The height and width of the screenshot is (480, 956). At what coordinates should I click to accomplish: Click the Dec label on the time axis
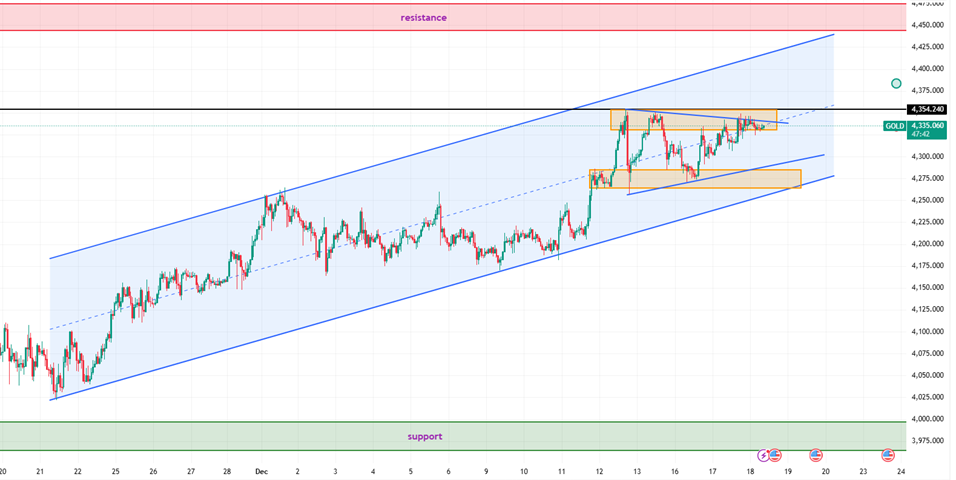tap(262, 470)
